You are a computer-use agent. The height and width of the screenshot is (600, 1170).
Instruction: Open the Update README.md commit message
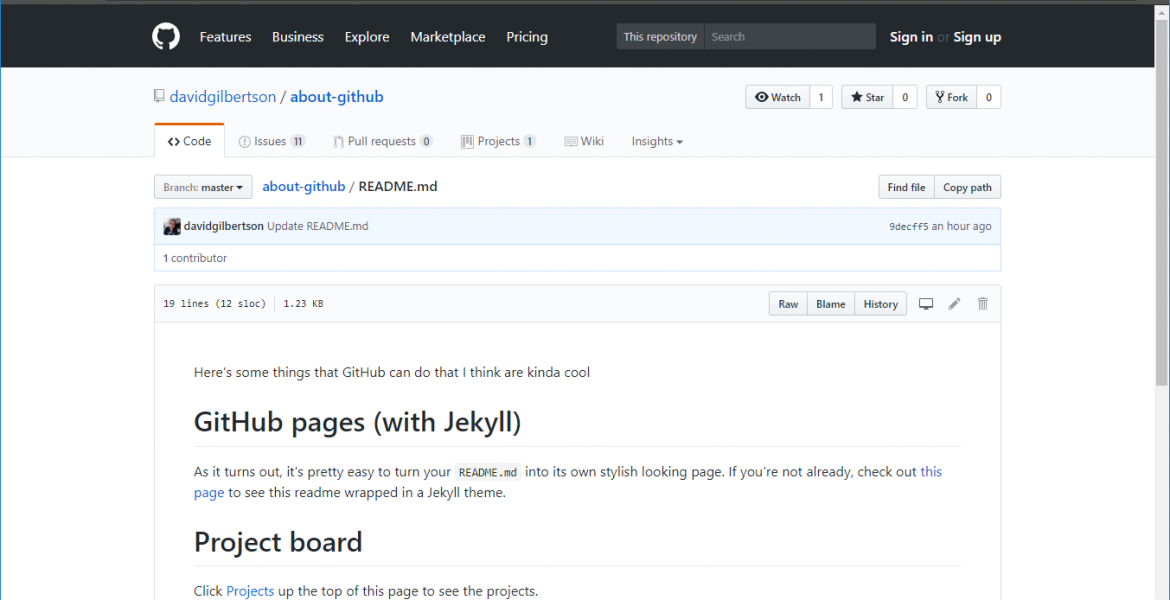click(x=318, y=226)
